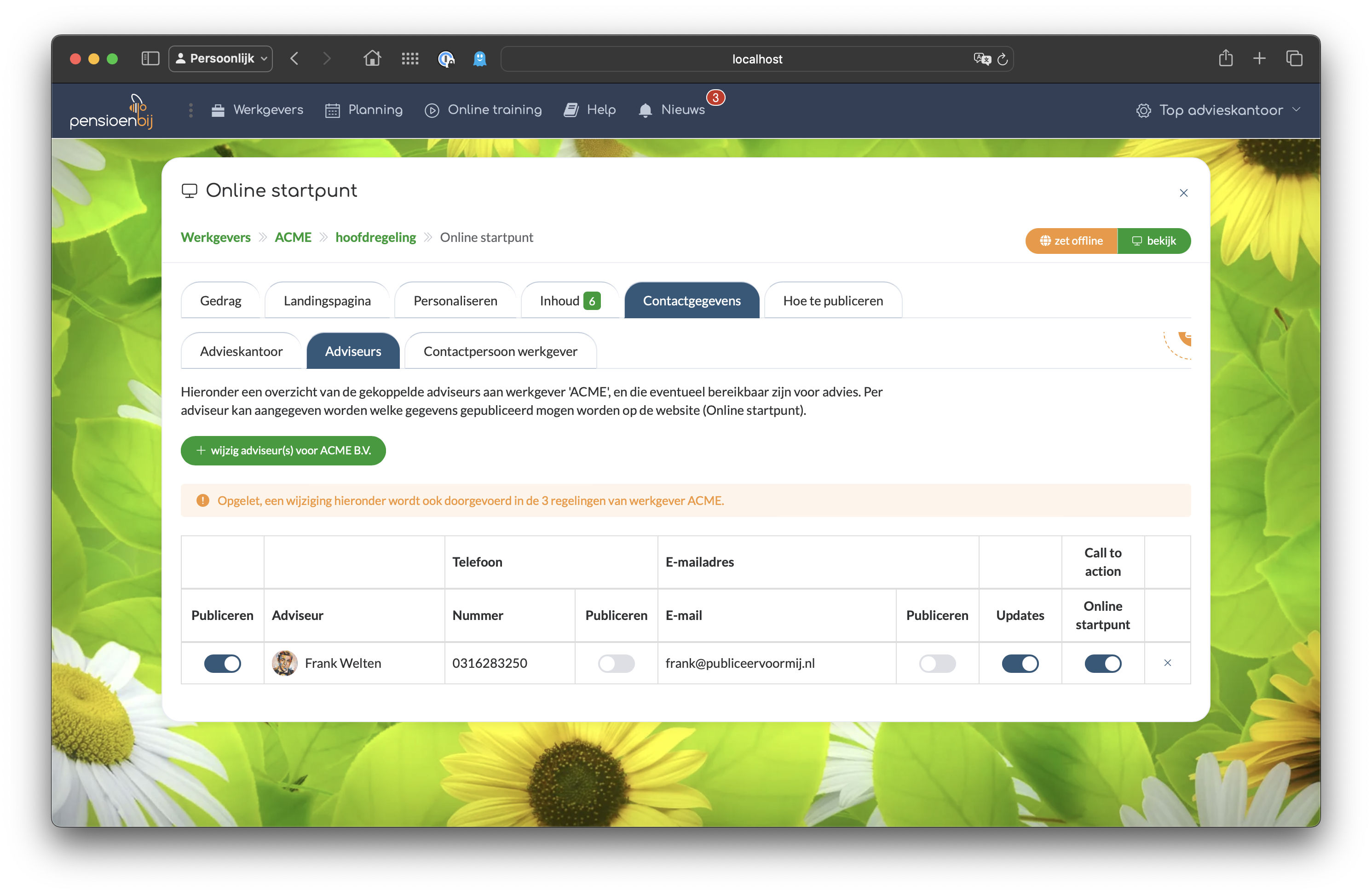This screenshot has height=895, width=1372.
Task: Click the 1Password extension icon
Action: click(446, 59)
